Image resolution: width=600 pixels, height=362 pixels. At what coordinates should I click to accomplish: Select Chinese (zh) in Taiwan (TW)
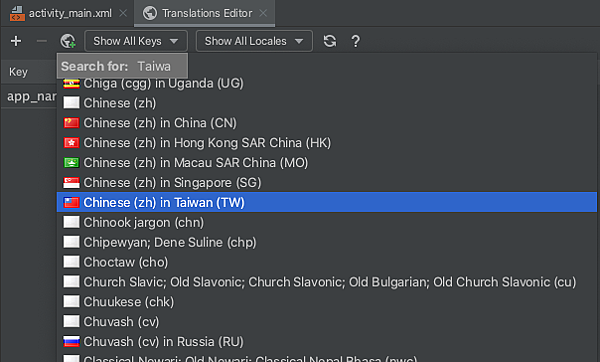(x=327, y=202)
